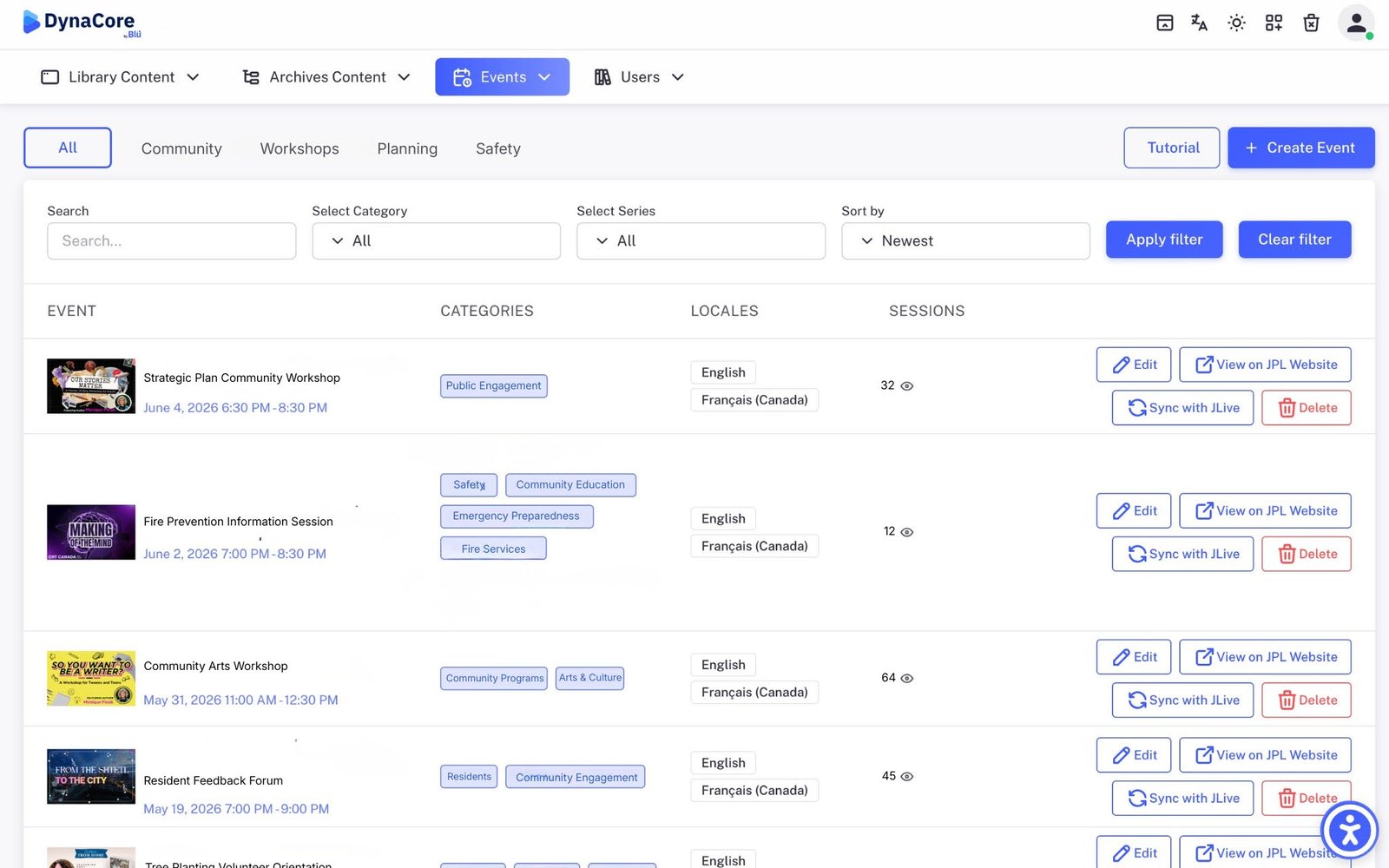Open the Community Arts Workshop thumbnail
The image size is (1389, 868).
coord(91,679)
